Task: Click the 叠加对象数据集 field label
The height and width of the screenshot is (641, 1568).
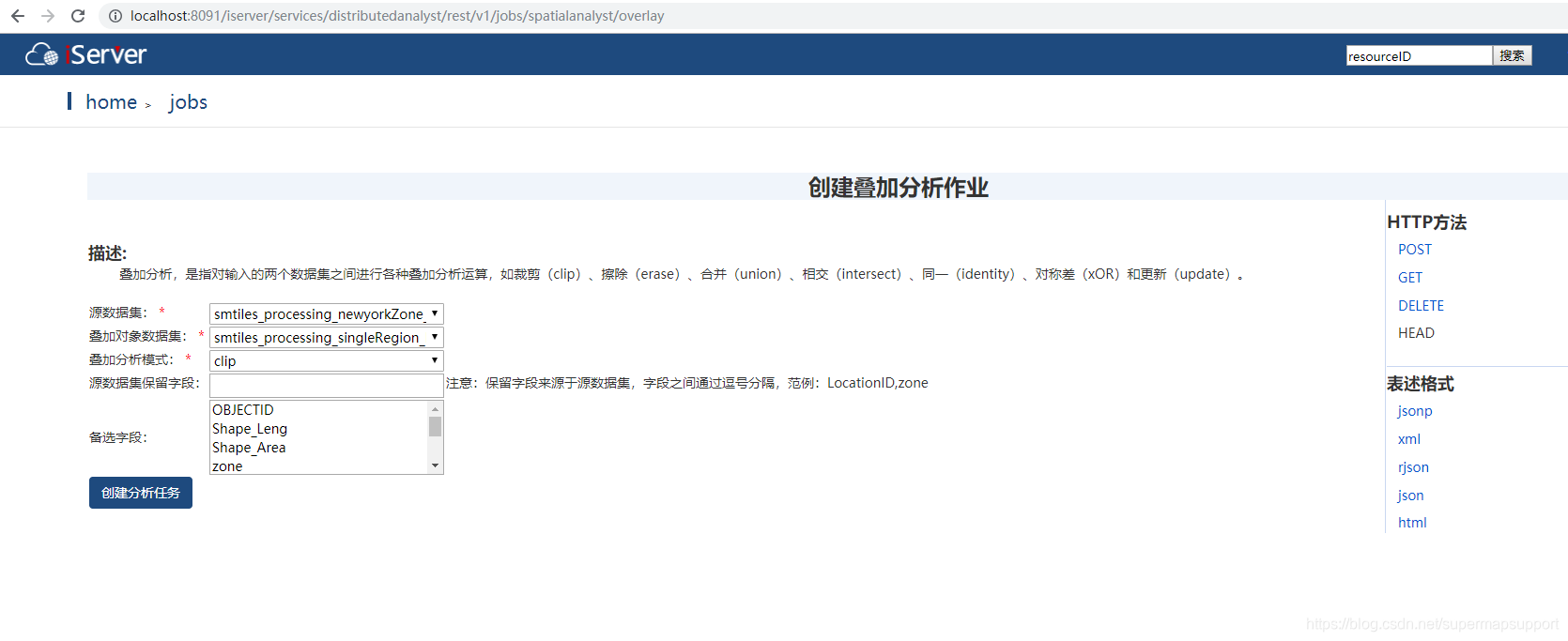Action: coord(138,336)
